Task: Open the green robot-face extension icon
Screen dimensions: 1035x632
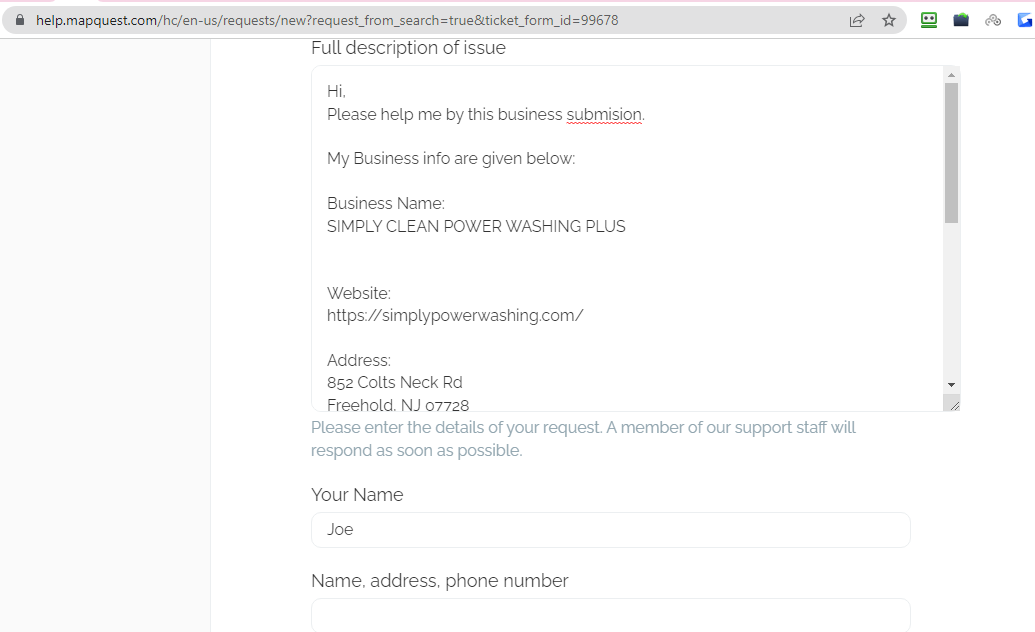Action: [x=929, y=20]
